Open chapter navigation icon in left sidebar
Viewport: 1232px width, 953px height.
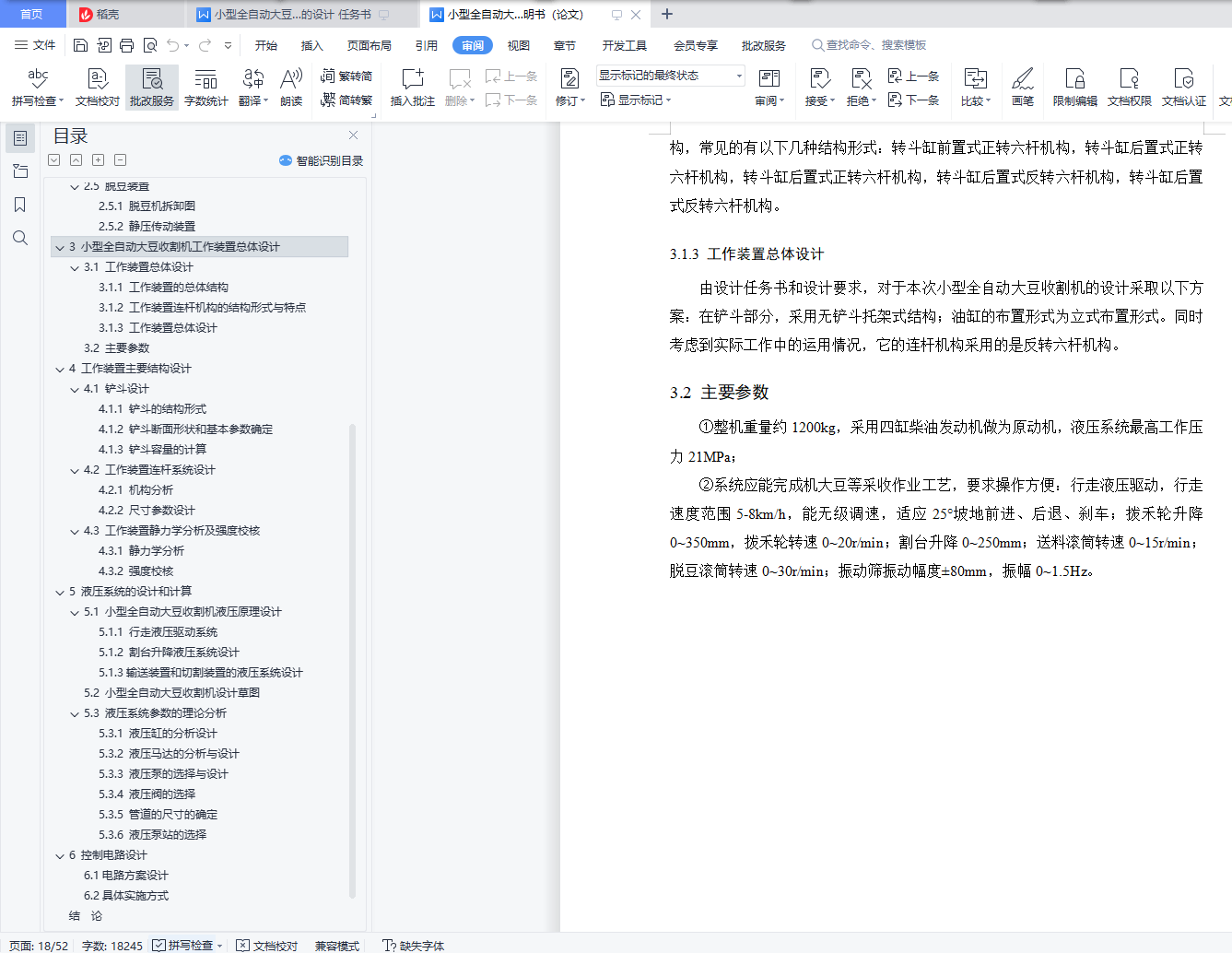pyautogui.click(x=20, y=171)
